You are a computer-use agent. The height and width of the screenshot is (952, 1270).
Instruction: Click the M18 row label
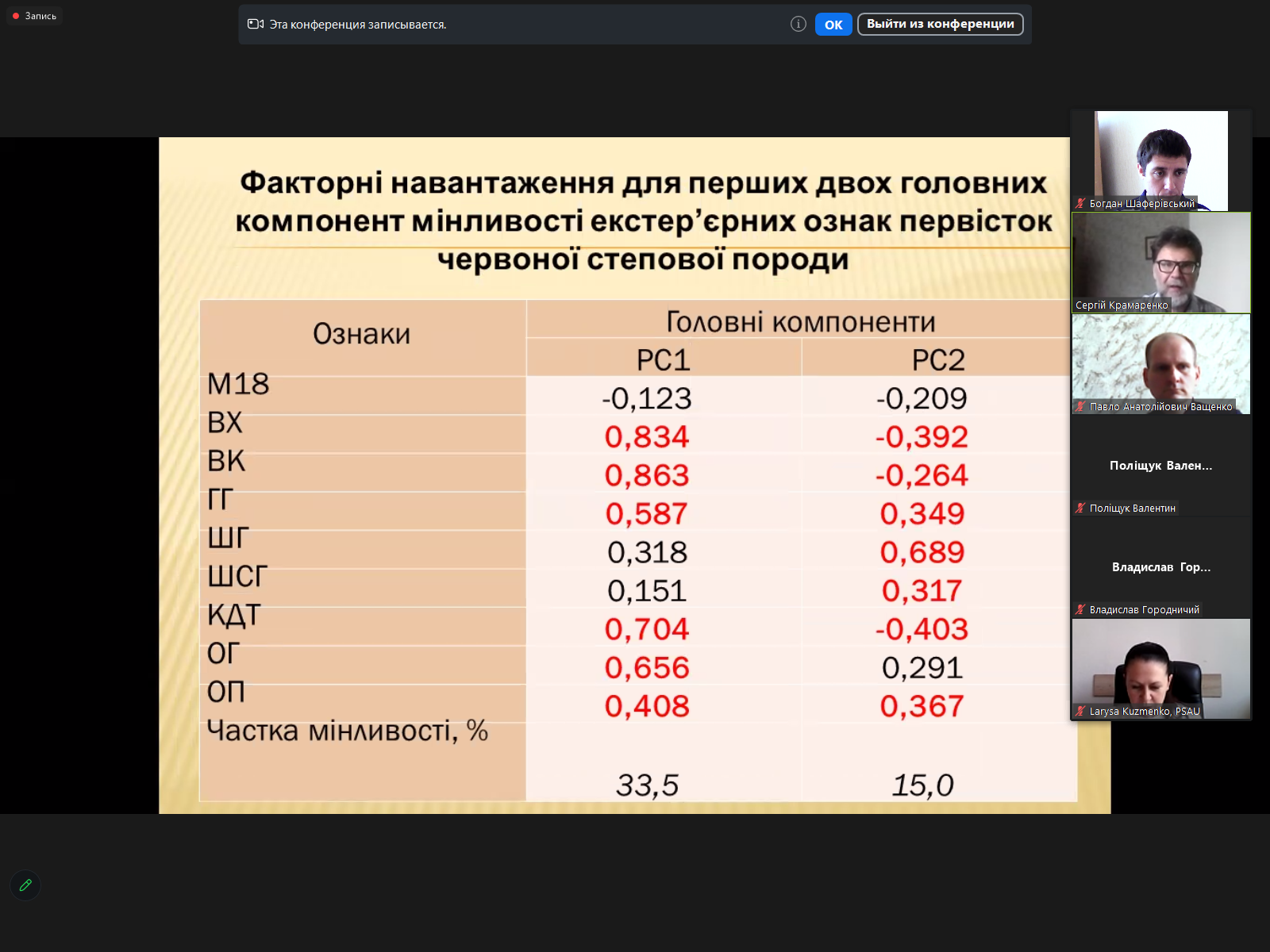pyautogui.click(x=238, y=384)
